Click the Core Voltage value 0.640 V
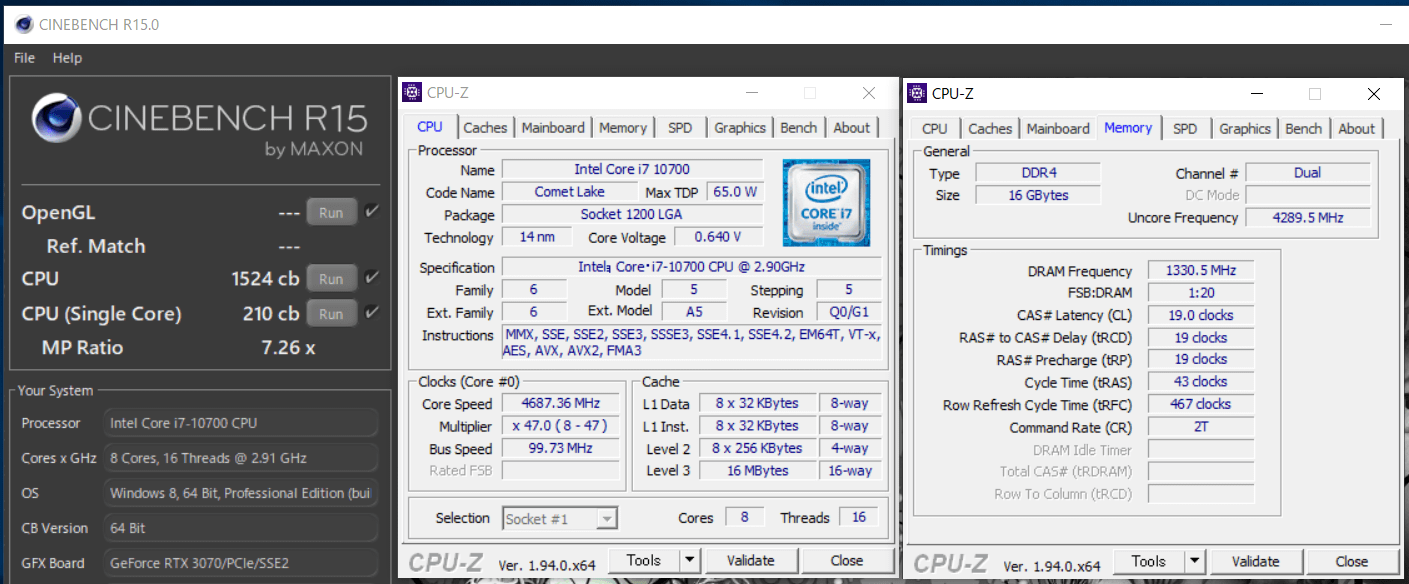Image resolution: width=1409 pixels, height=584 pixels. click(717, 237)
